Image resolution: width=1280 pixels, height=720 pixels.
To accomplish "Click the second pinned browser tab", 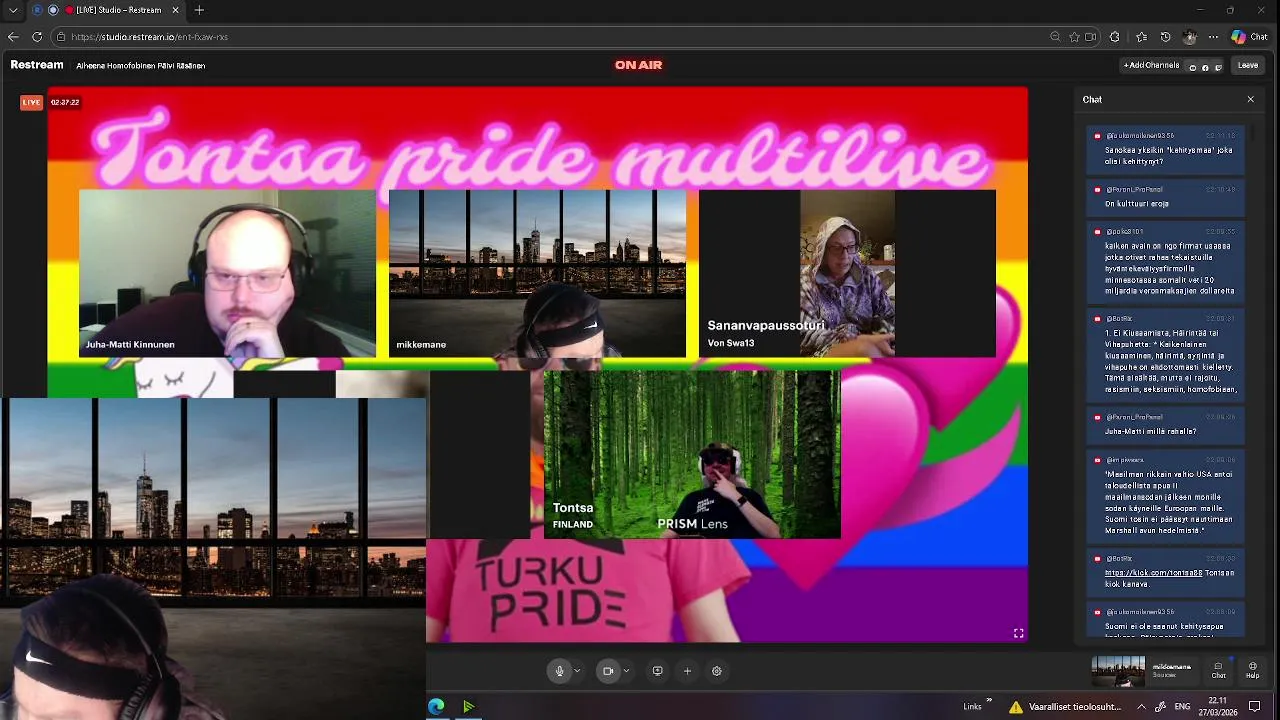I will (53, 10).
